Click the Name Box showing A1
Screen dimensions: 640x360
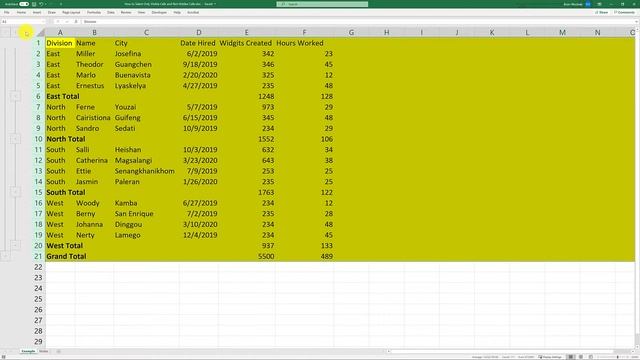point(23,22)
